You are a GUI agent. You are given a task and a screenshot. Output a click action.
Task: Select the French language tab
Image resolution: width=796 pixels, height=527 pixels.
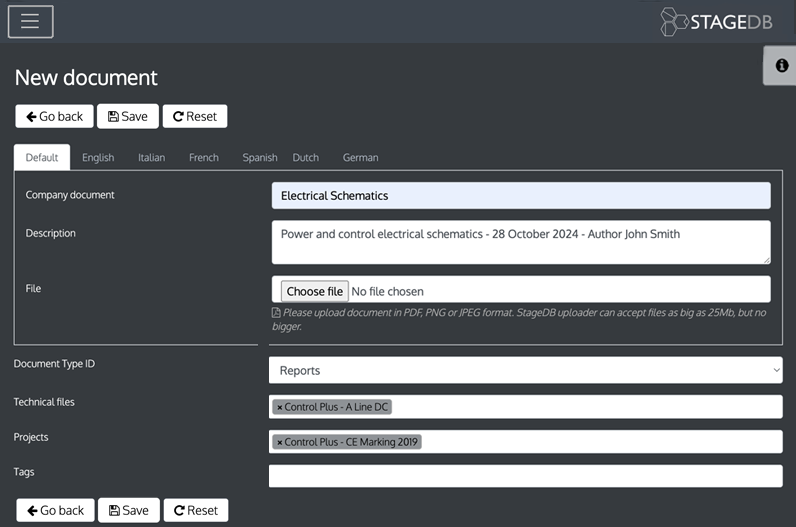204,158
